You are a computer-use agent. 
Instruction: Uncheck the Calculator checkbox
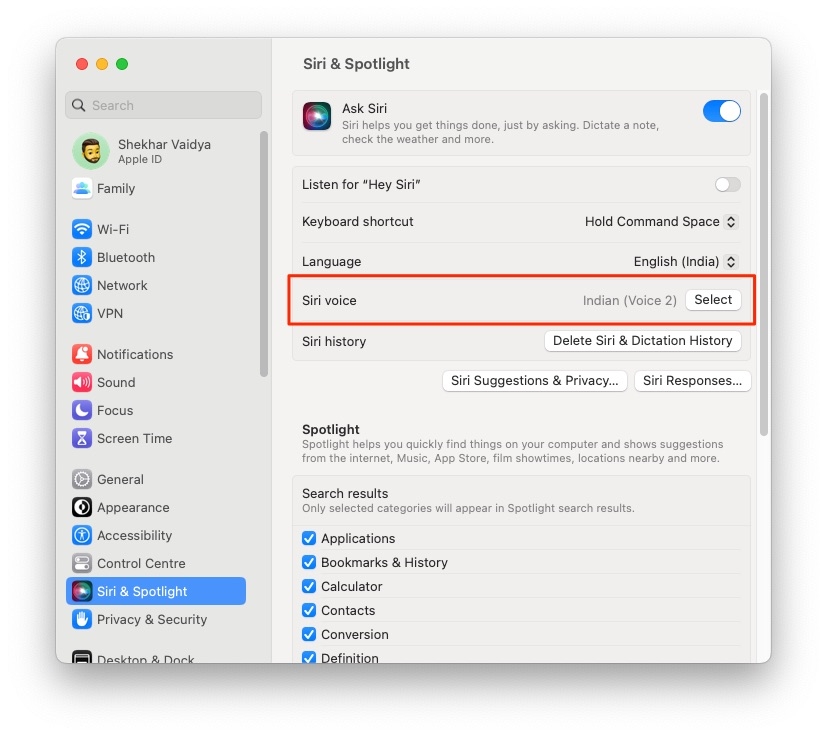click(309, 586)
